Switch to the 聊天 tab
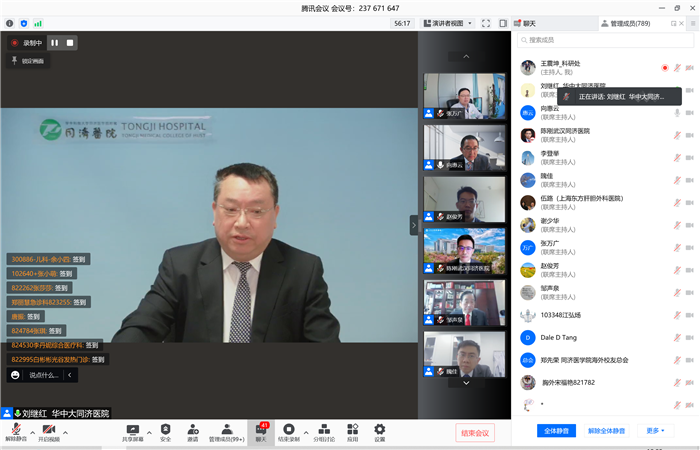Viewport: 700px width, 450px height. (x=530, y=22)
